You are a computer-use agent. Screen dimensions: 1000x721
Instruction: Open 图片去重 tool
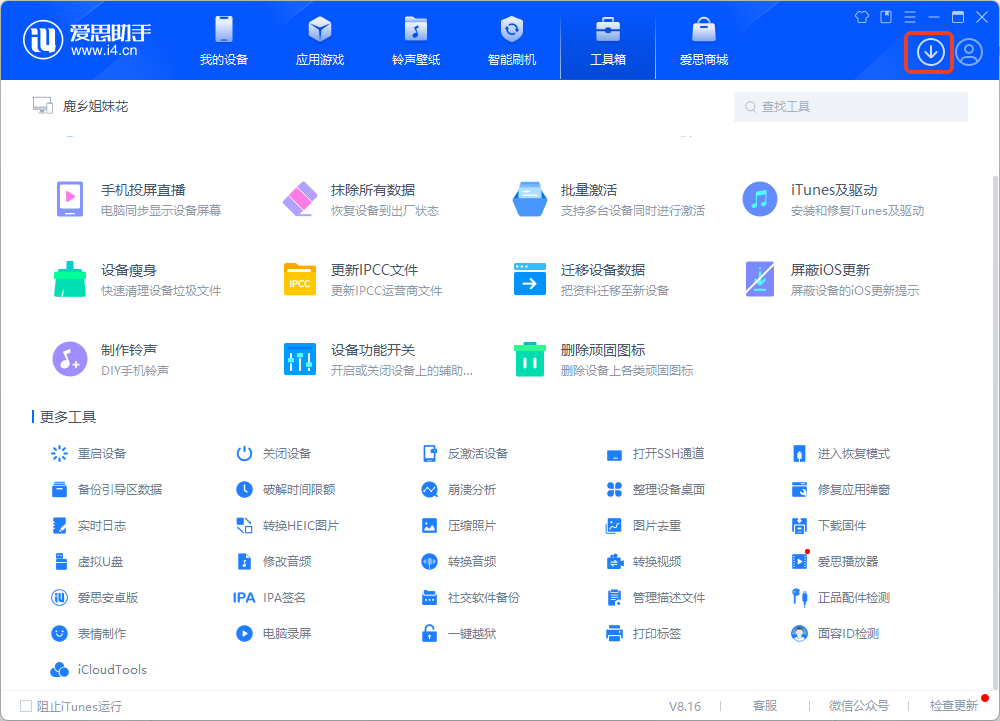pyautogui.click(x=643, y=525)
